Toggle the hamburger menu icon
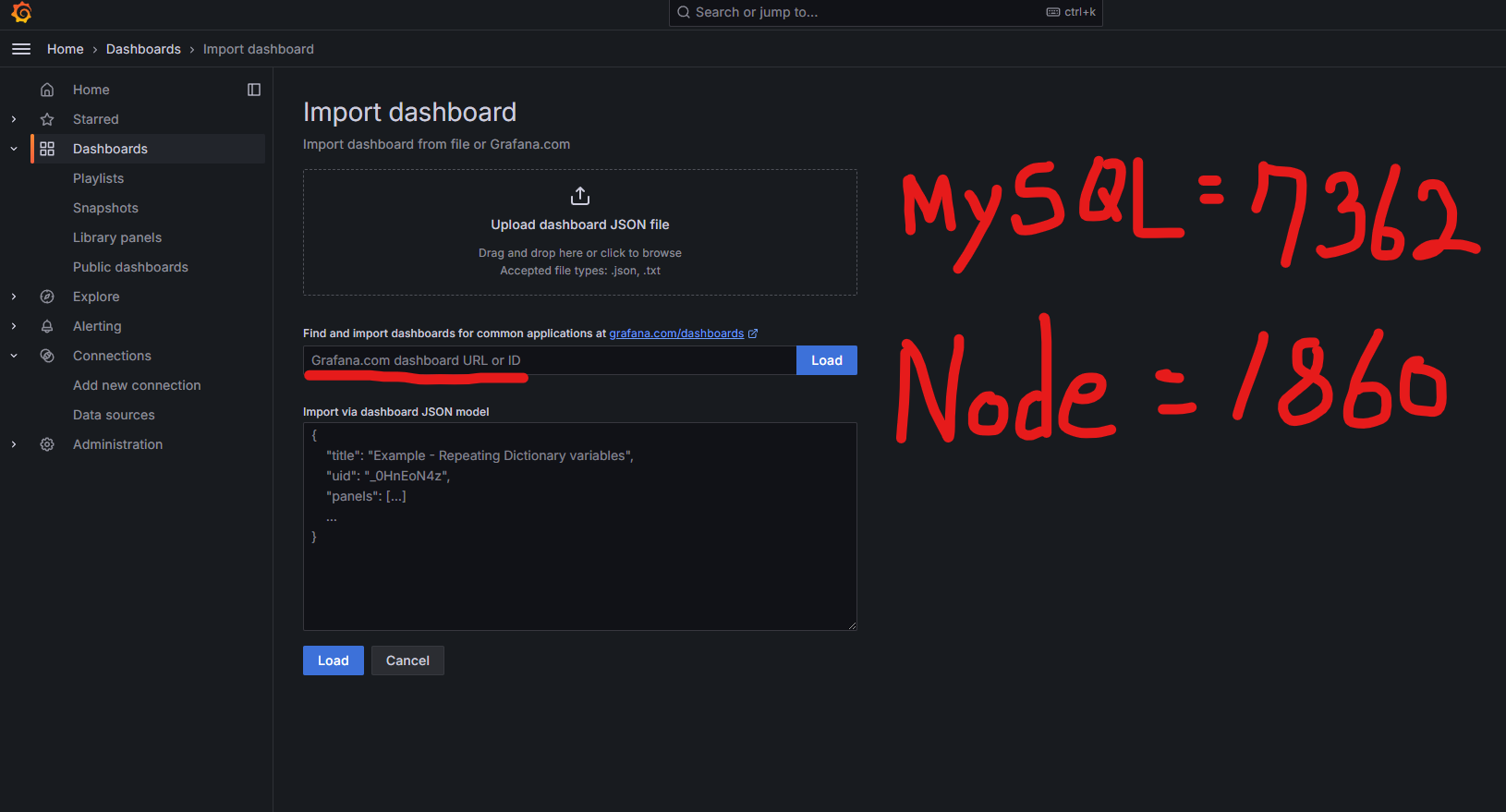The width and height of the screenshot is (1506, 812). tap(21, 49)
